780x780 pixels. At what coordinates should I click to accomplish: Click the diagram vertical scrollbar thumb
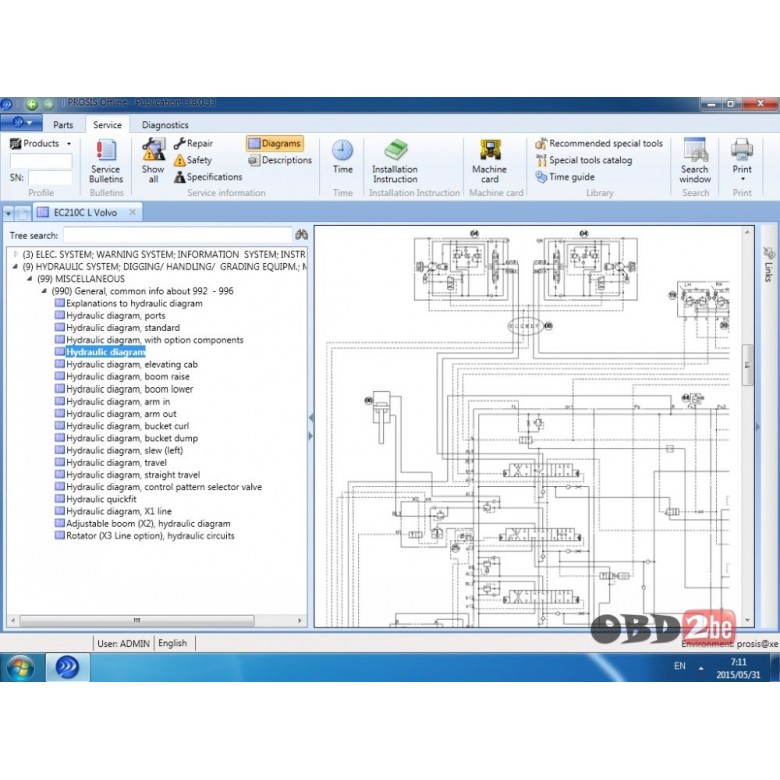pos(747,365)
